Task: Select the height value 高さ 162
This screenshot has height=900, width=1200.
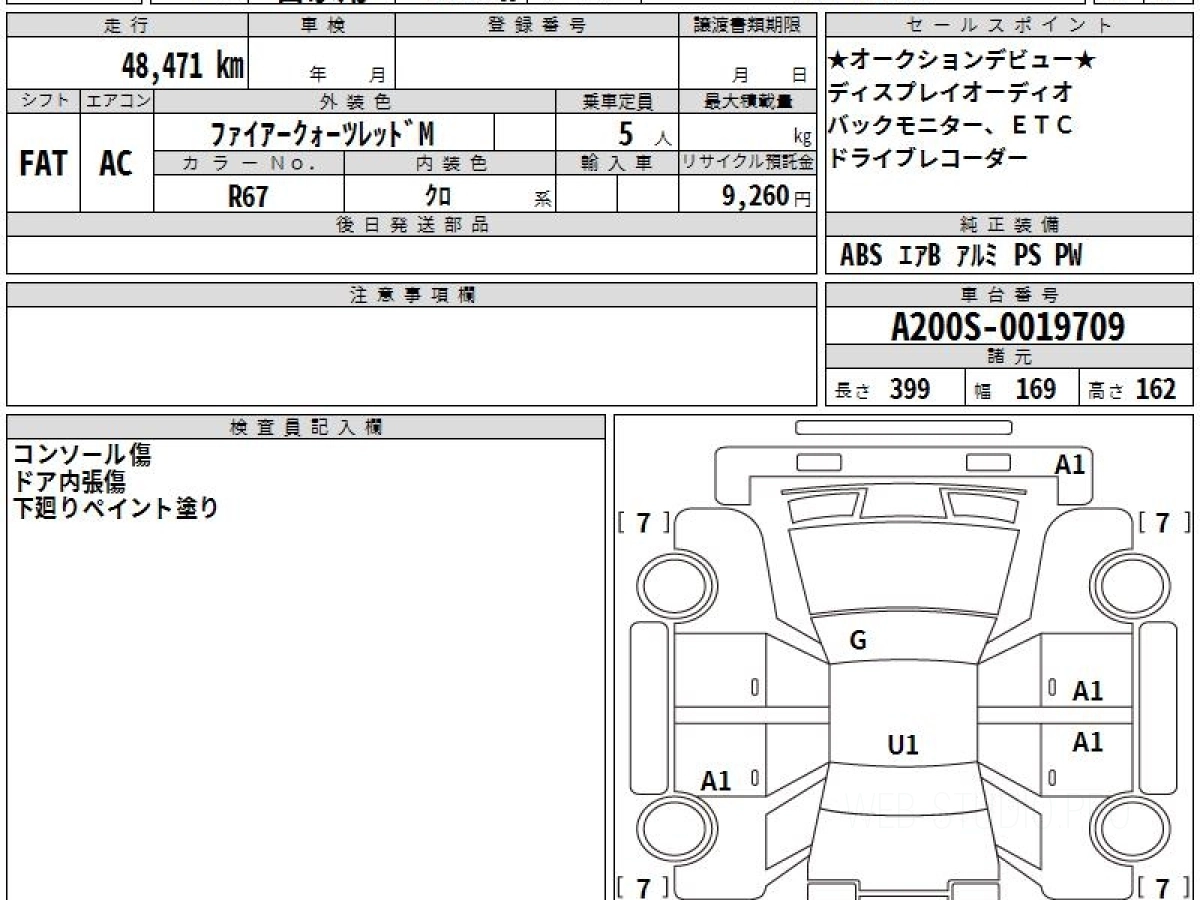Action: click(x=1132, y=389)
